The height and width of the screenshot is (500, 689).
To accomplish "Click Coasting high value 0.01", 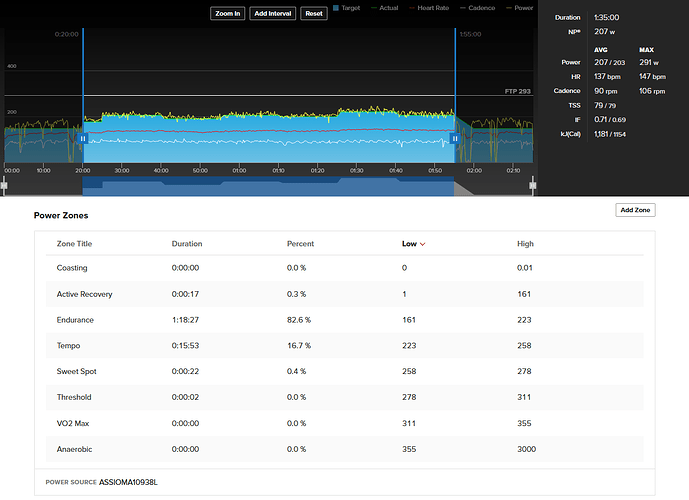I will click(x=525, y=268).
